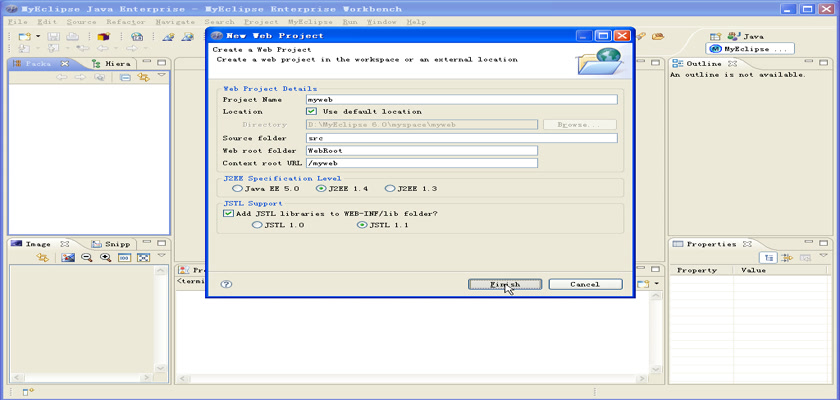The height and width of the screenshot is (400, 840).
Task: Click Zoom Out magnifier in Image panel
Action: pyautogui.click(x=86, y=258)
